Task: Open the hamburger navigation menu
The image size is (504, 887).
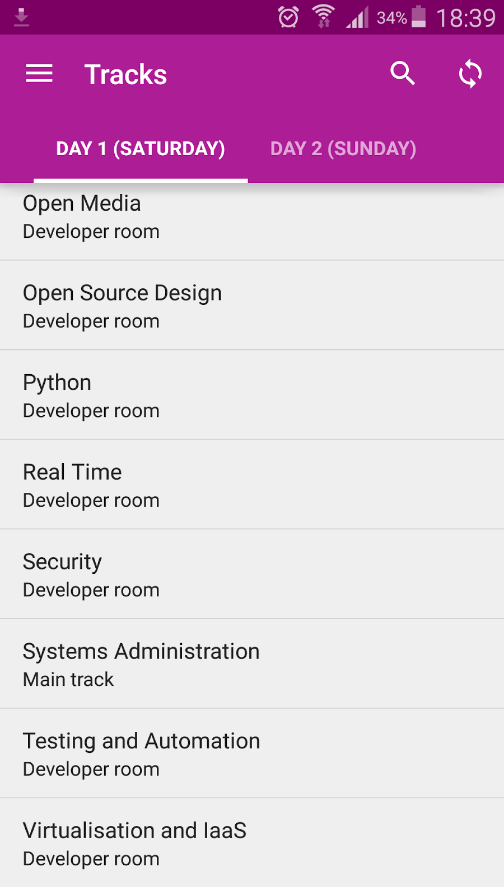Action: (39, 74)
